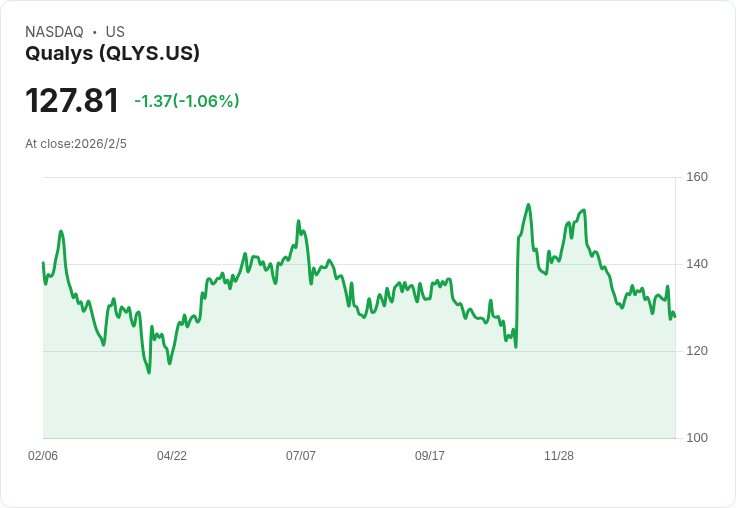This screenshot has height=508, width=736.
Task: Select the 04/22 date on x-axis
Action: pyautogui.click(x=172, y=456)
